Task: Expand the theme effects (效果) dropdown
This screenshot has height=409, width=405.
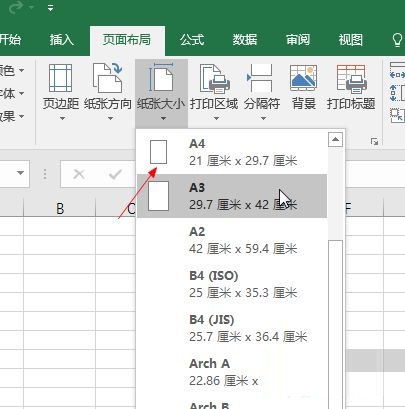Action: [x=22, y=116]
